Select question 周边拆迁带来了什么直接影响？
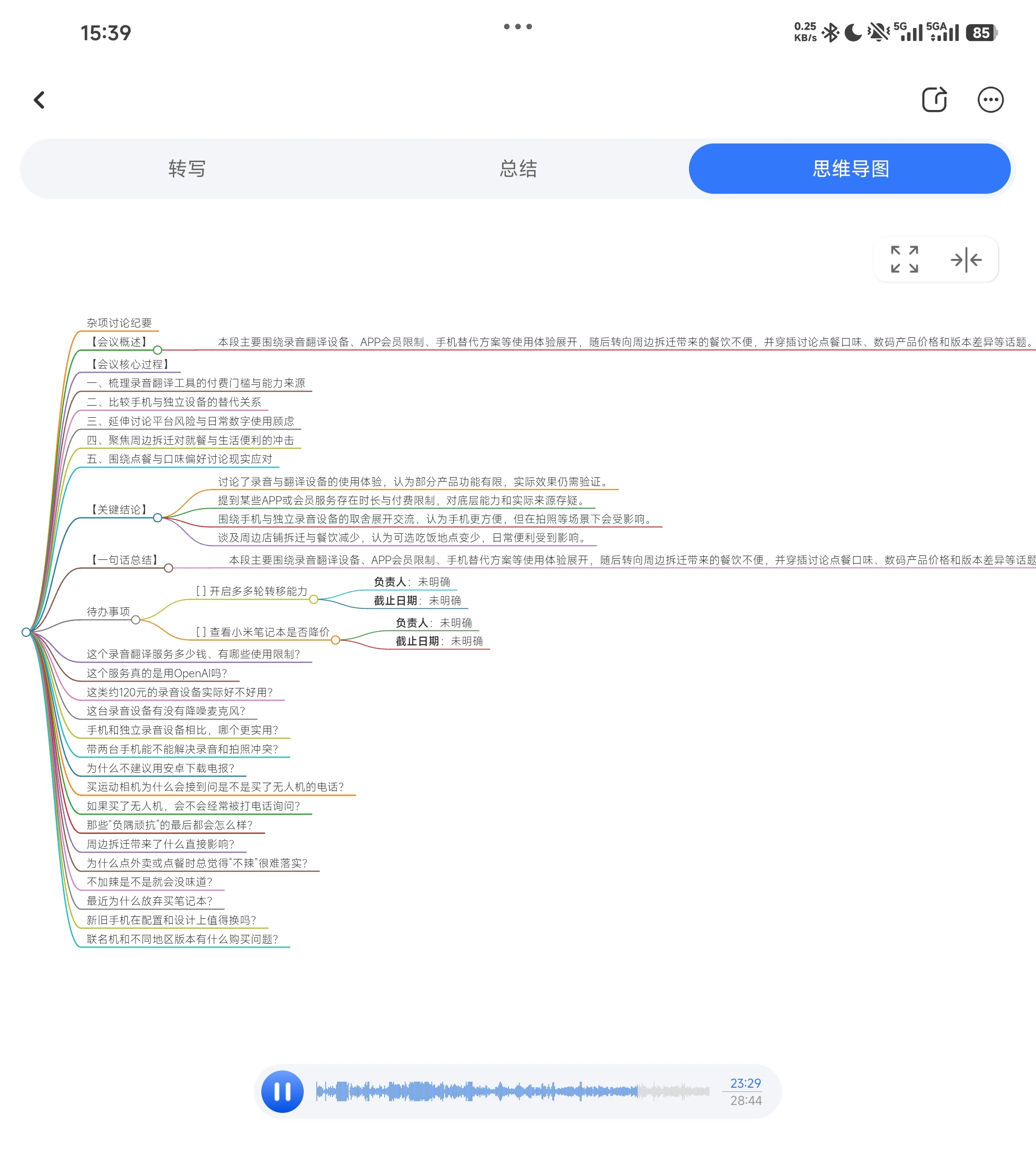 (161, 844)
